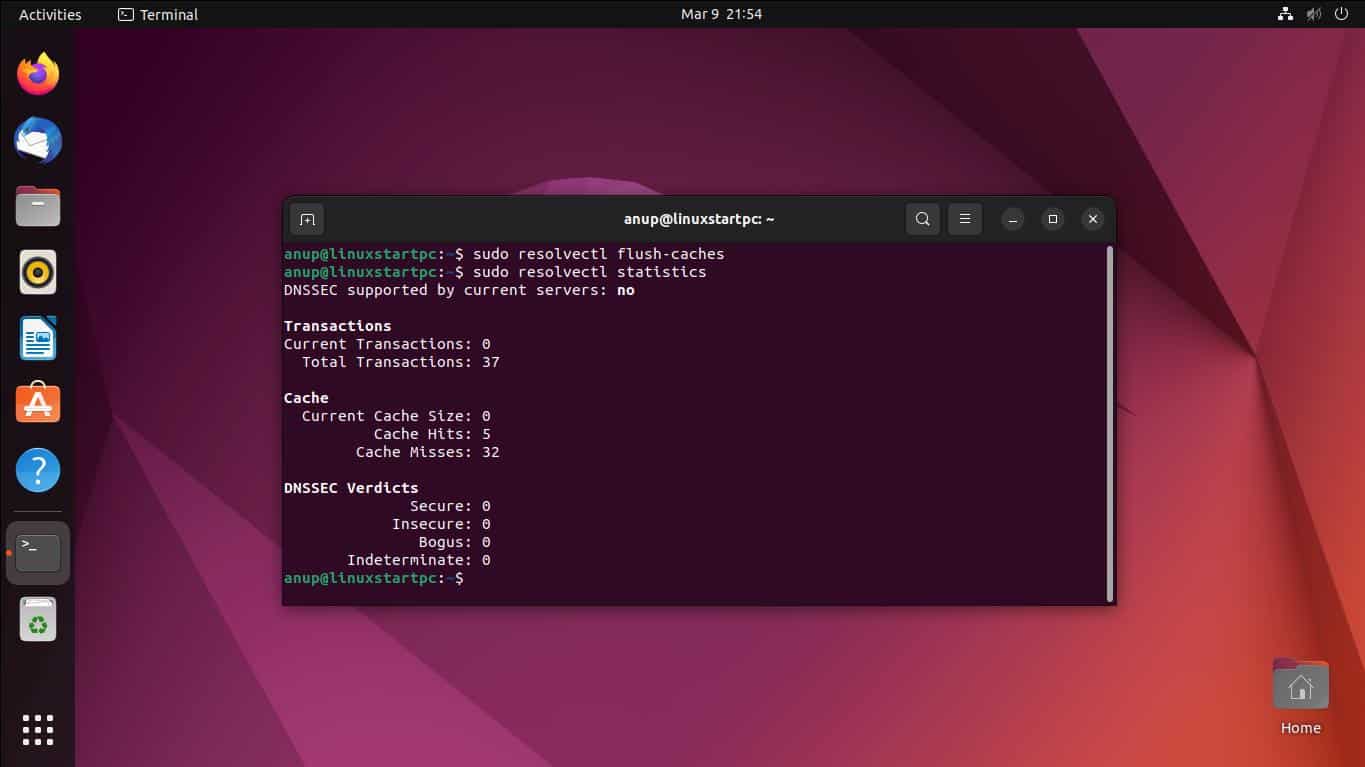Click the 'DNSSEC Verdicts' heading

[351, 488]
